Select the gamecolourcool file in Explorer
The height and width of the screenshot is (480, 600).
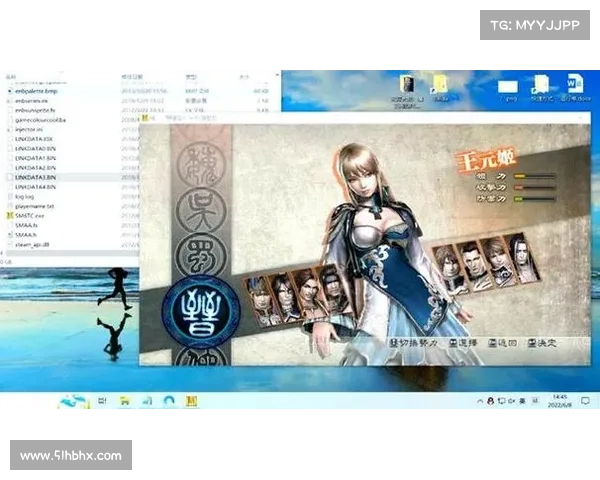pyautogui.click(x=40, y=120)
